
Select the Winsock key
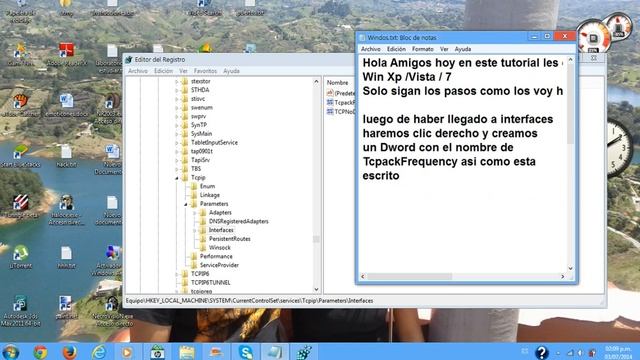[x=220, y=248]
